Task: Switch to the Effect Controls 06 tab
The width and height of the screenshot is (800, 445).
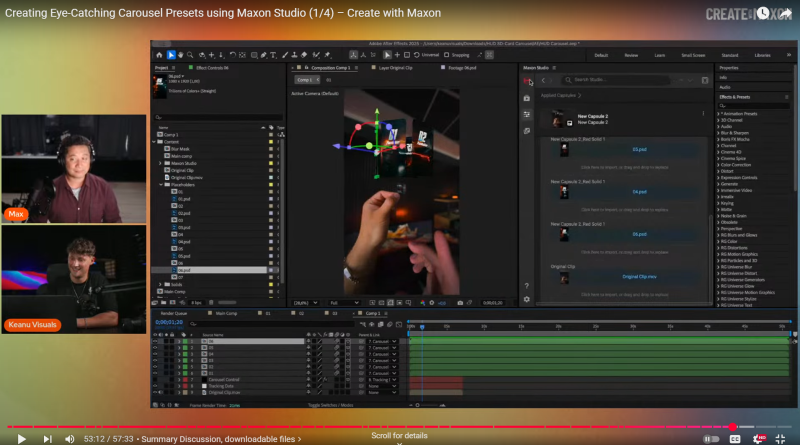Action: click(212, 67)
